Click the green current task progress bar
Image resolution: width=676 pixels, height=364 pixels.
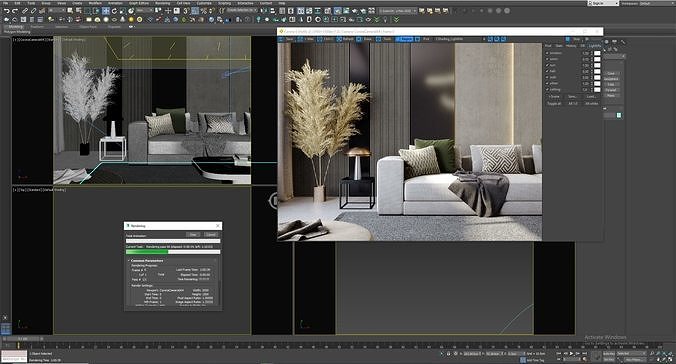173,252
